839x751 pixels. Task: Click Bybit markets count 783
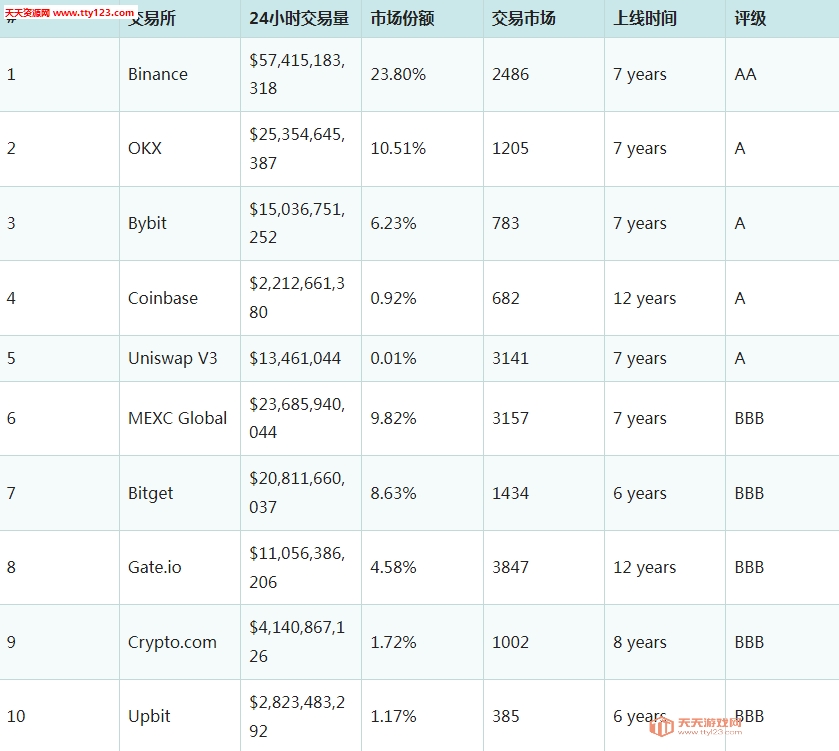[506, 223]
